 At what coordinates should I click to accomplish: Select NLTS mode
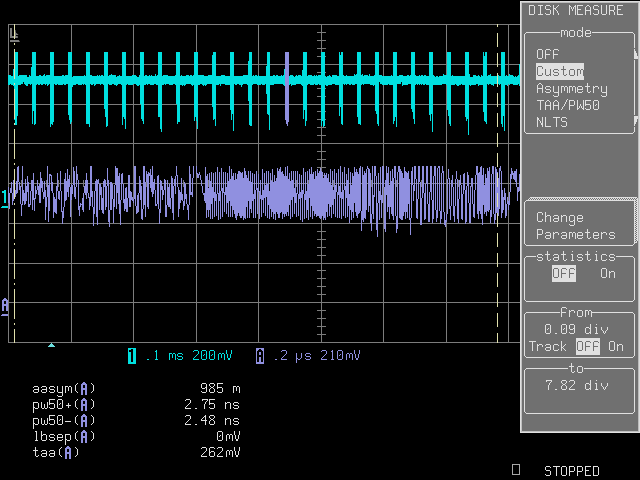point(552,122)
